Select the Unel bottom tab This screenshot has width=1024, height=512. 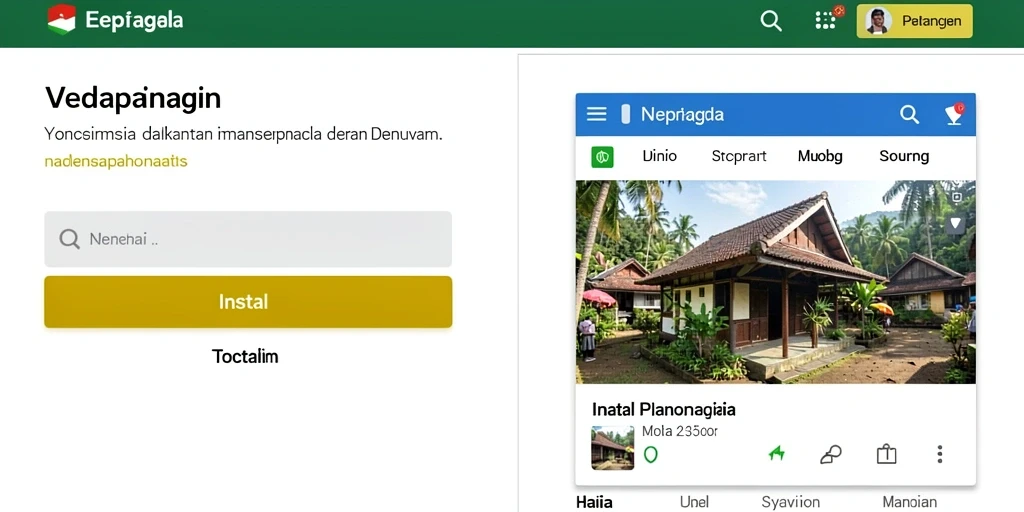pyautogui.click(x=694, y=502)
